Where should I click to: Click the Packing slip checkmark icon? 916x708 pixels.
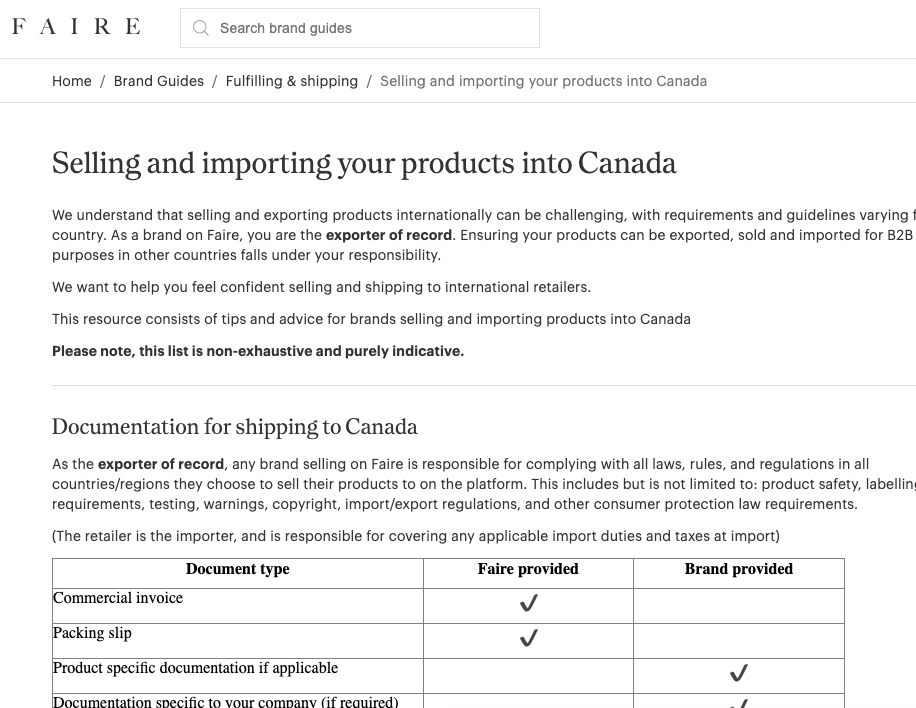click(529, 638)
